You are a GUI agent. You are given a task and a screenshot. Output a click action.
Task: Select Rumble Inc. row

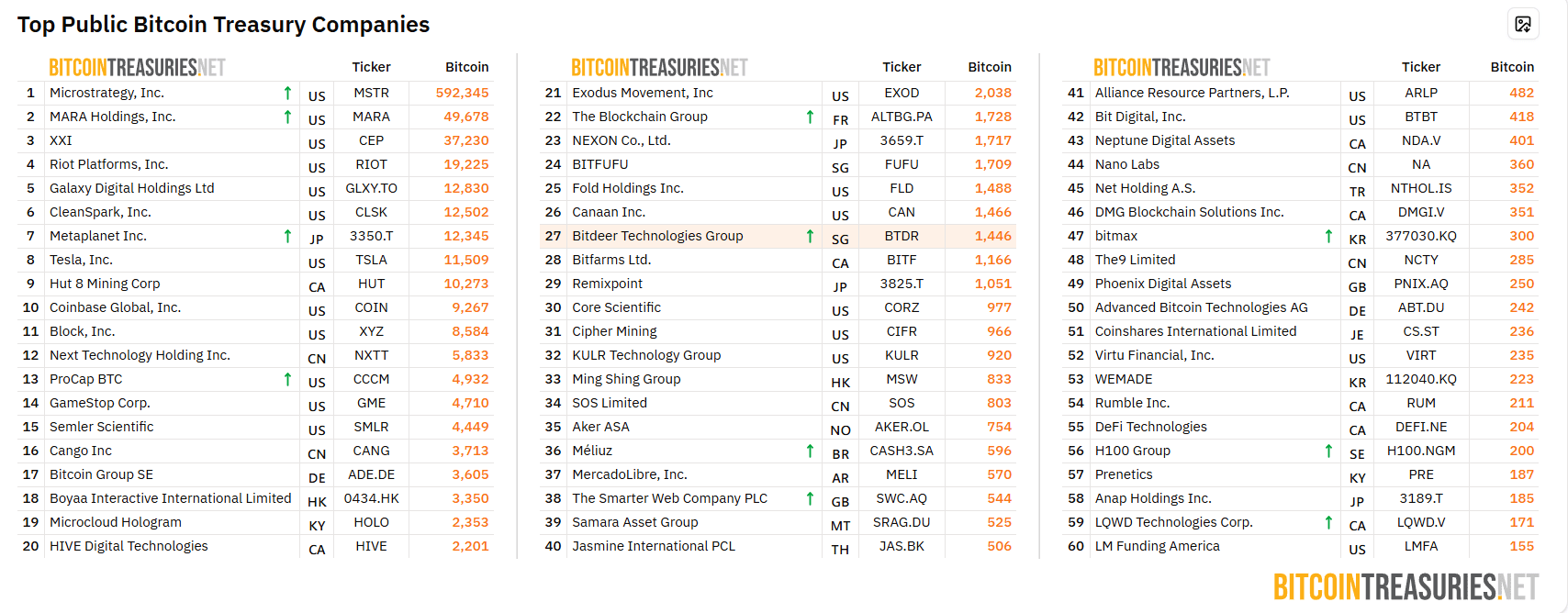coord(1301,403)
